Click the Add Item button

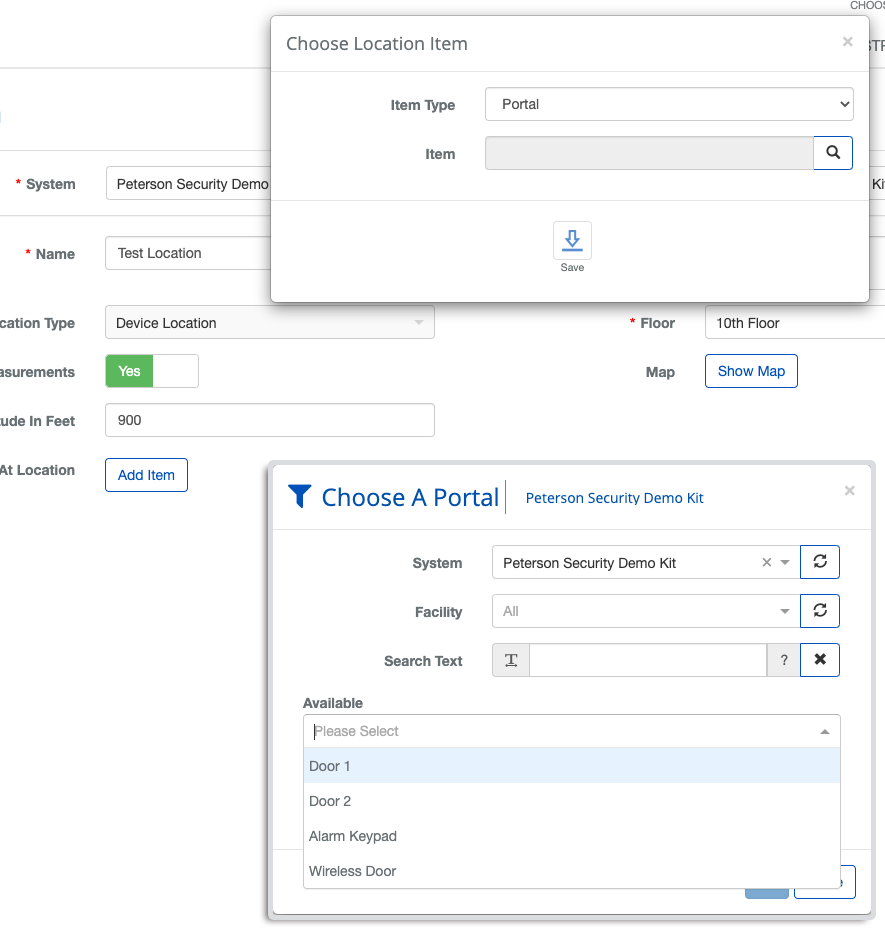[x=146, y=475]
